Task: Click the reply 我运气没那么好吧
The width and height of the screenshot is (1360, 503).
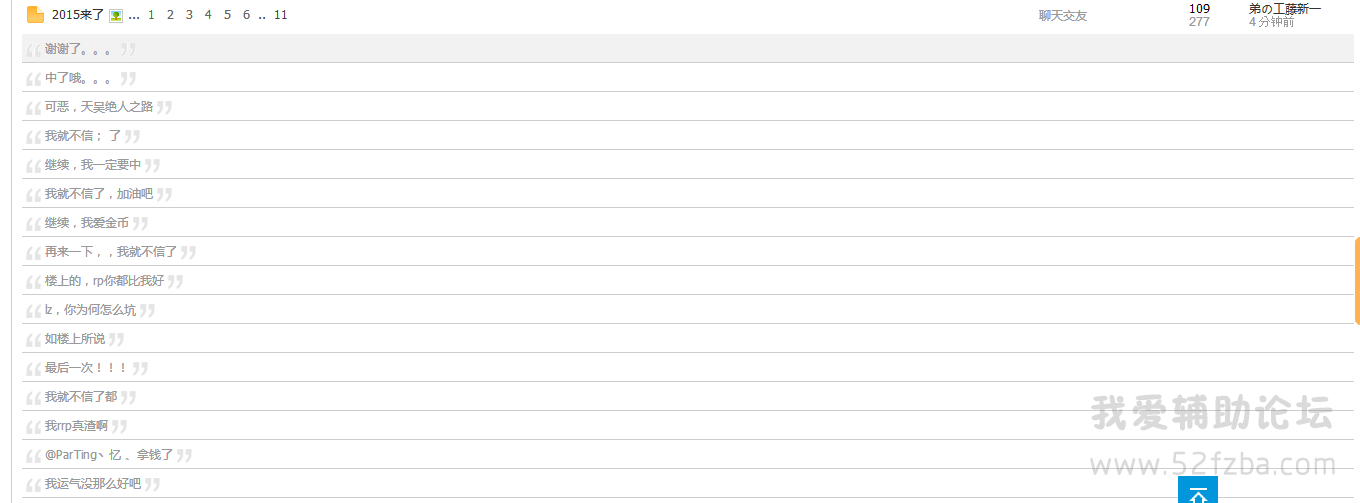Action: (93, 484)
